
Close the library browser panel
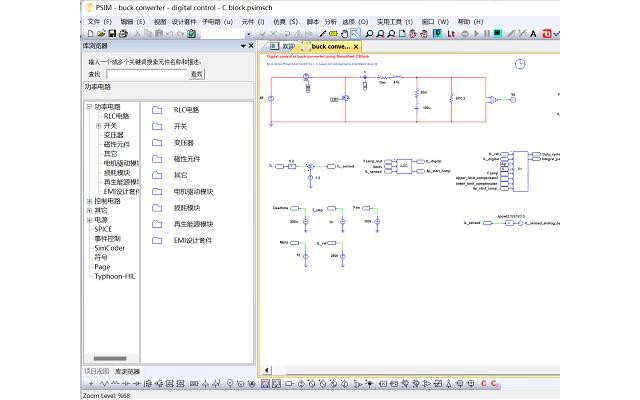point(251,46)
